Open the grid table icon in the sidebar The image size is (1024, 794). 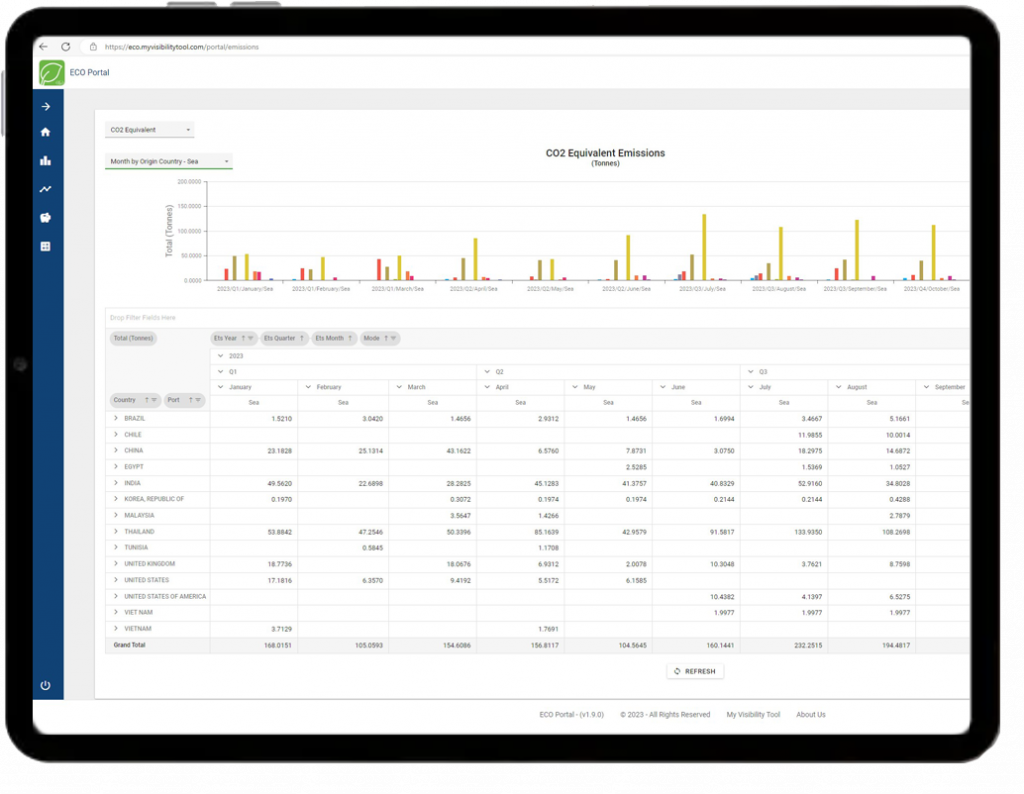coord(45,246)
